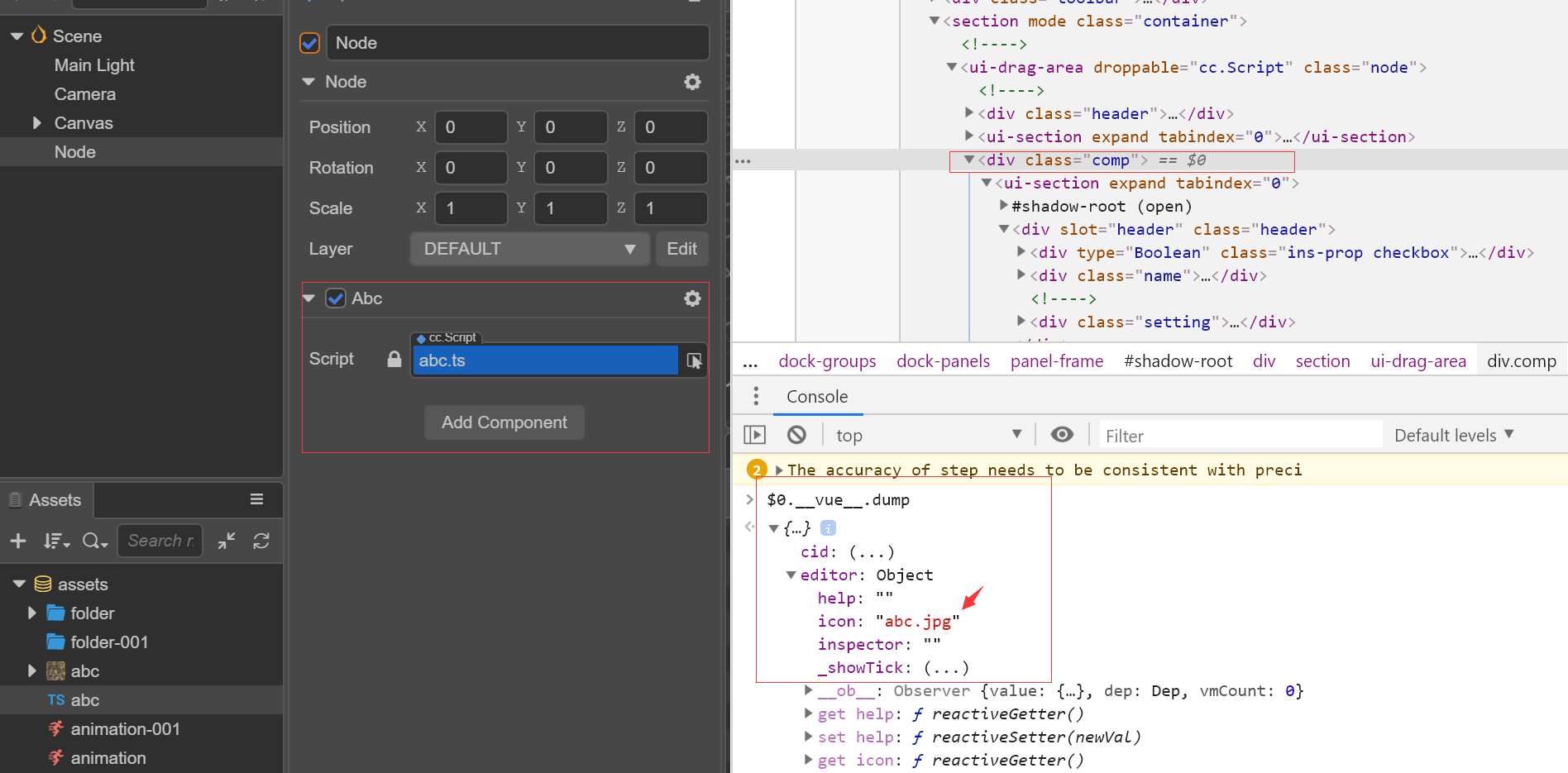Select the Assets panel tab
This screenshot has width=1568, height=773.
pyautogui.click(x=46, y=500)
